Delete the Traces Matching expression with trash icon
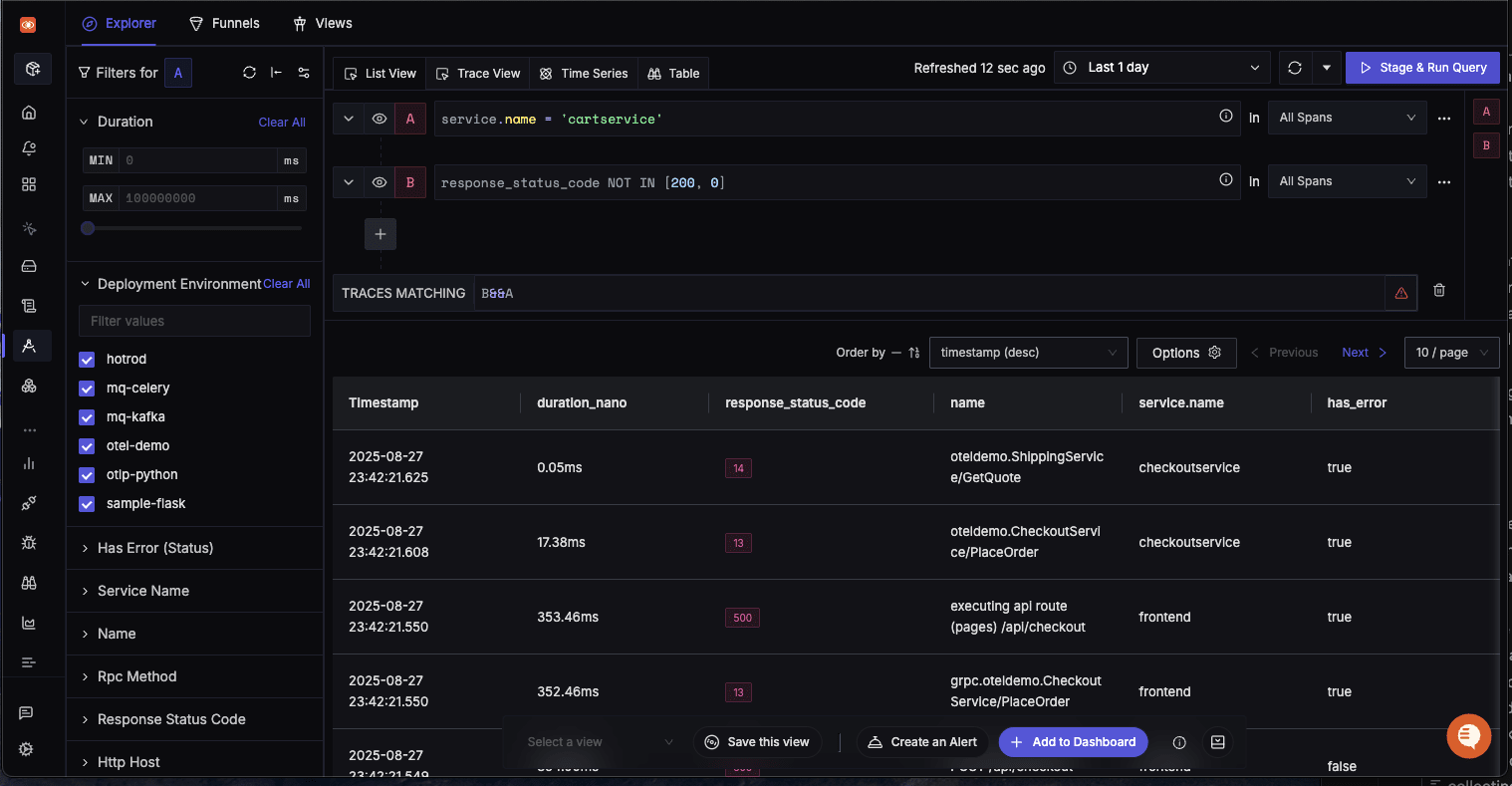The height and width of the screenshot is (786, 1512). point(1439,290)
